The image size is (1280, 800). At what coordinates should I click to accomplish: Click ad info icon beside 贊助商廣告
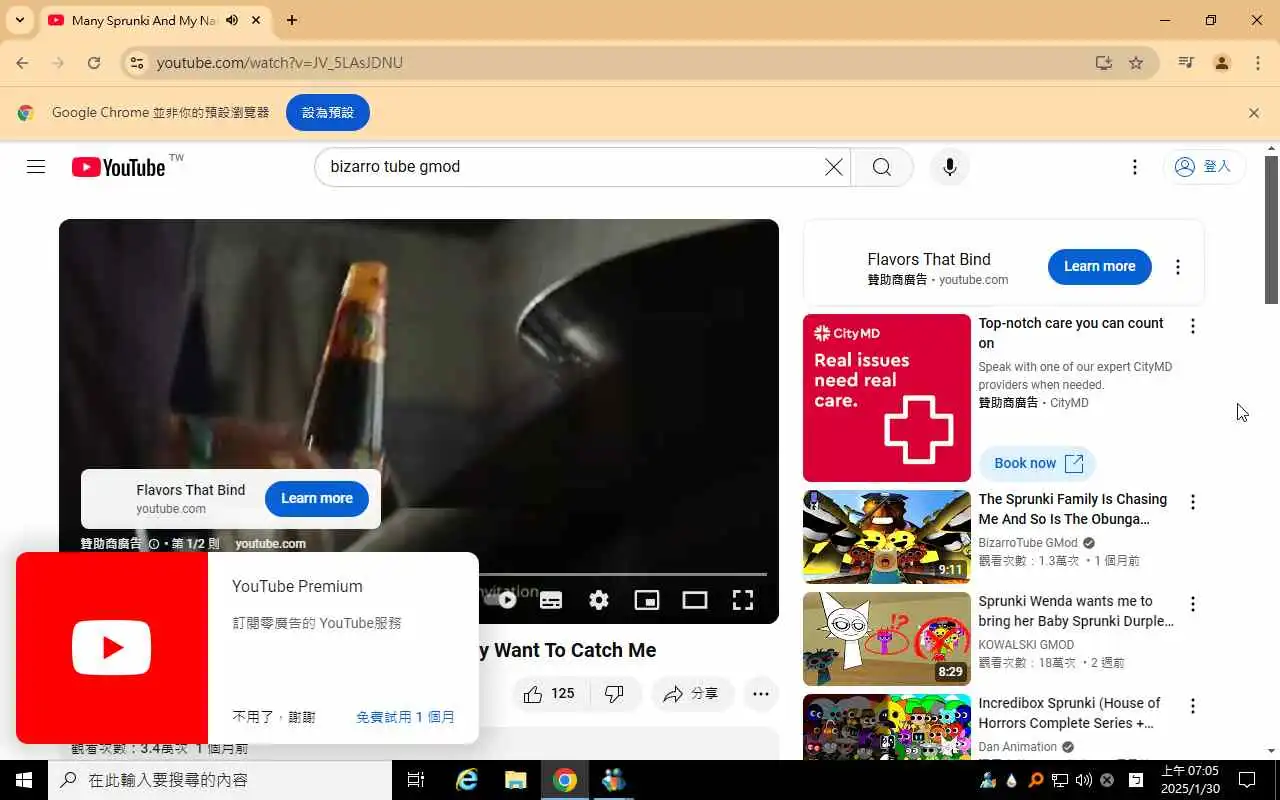pos(154,544)
